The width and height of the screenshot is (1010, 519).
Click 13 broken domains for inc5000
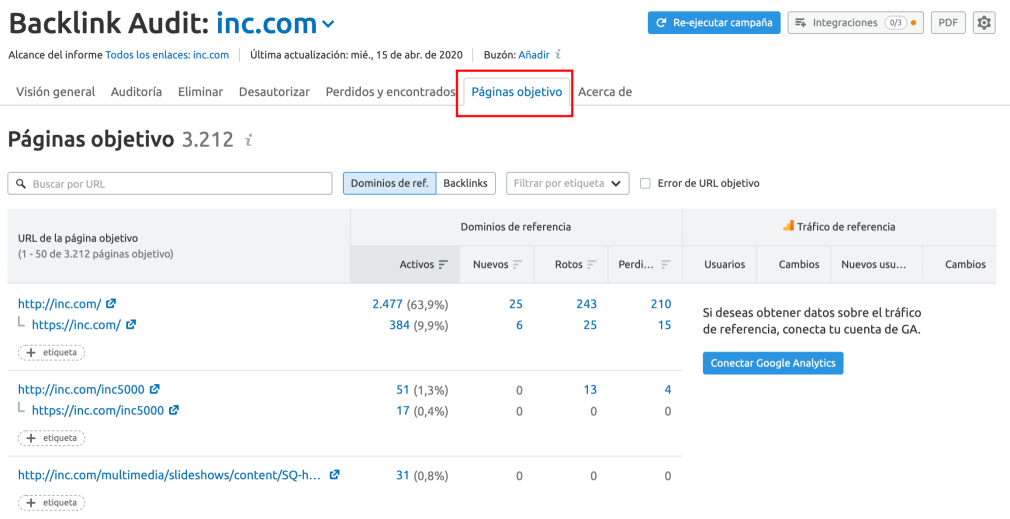pyautogui.click(x=590, y=390)
